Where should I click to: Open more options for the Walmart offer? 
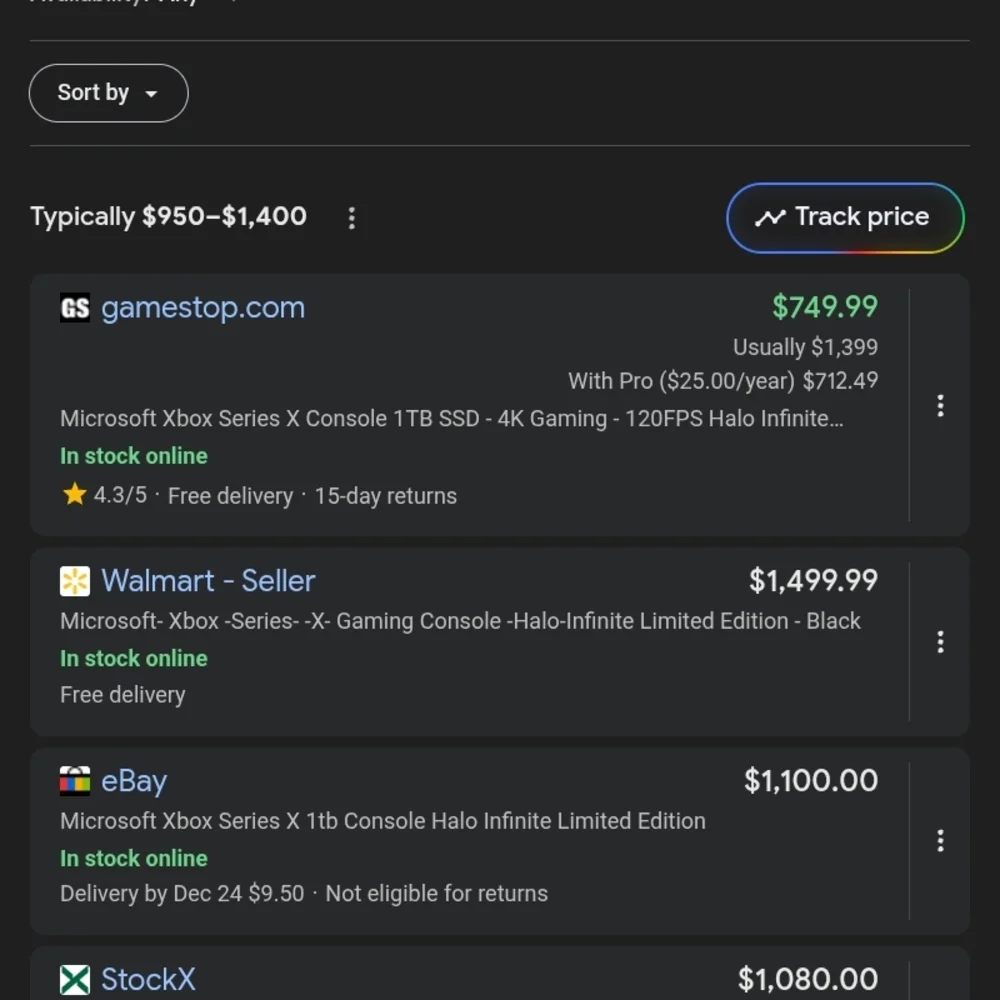coord(940,642)
